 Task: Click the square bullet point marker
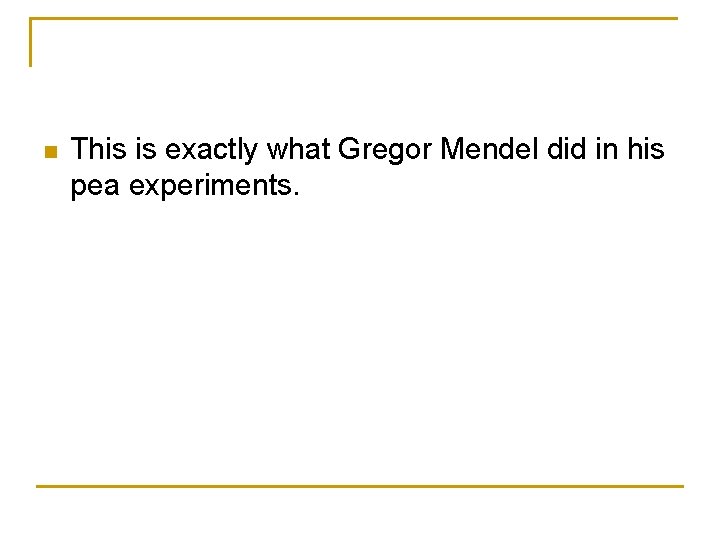pos(48,152)
